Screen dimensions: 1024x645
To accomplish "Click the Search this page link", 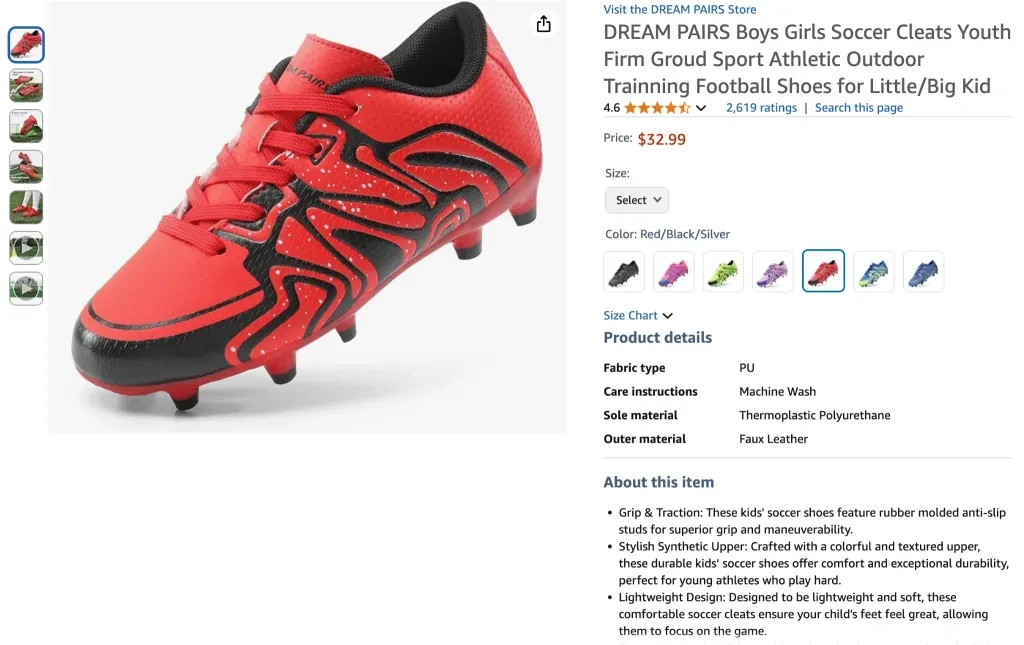I will [858, 108].
